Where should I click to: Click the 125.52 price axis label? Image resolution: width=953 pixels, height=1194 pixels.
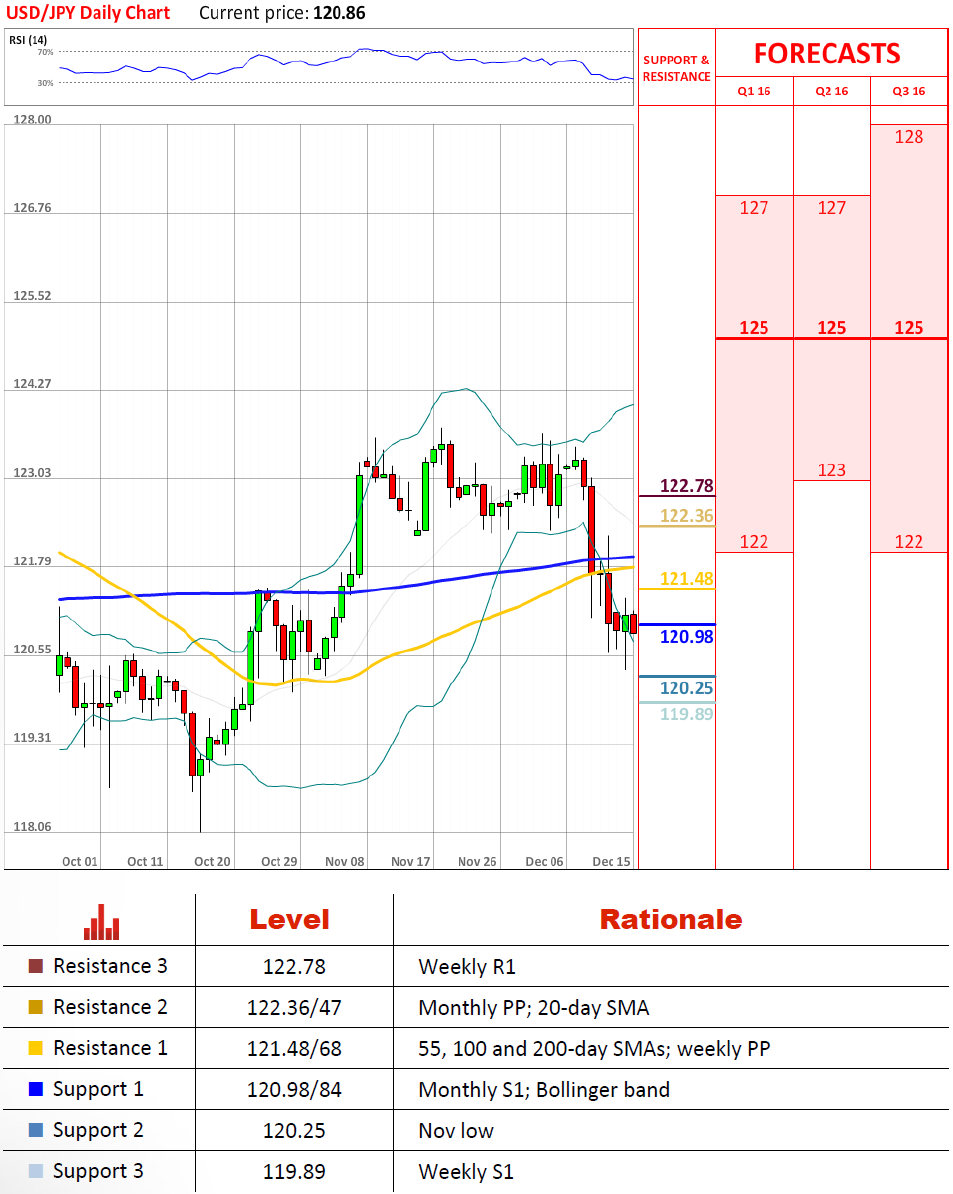(x=32, y=295)
